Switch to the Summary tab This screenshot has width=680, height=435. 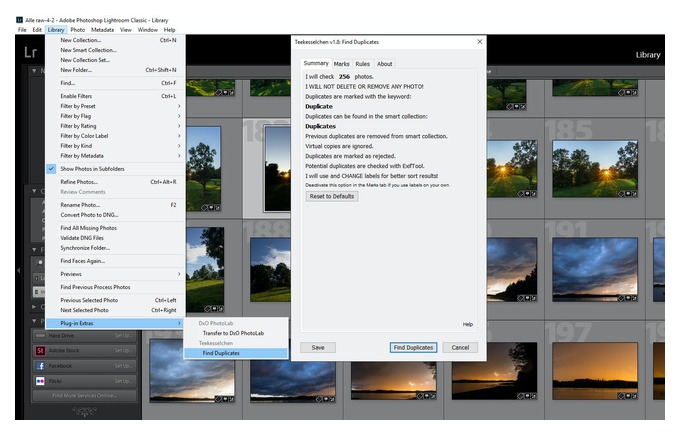pos(316,63)
